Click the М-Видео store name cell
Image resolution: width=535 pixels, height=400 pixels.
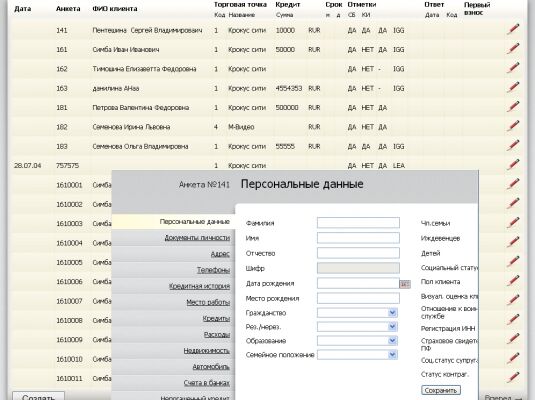point(241,127)
